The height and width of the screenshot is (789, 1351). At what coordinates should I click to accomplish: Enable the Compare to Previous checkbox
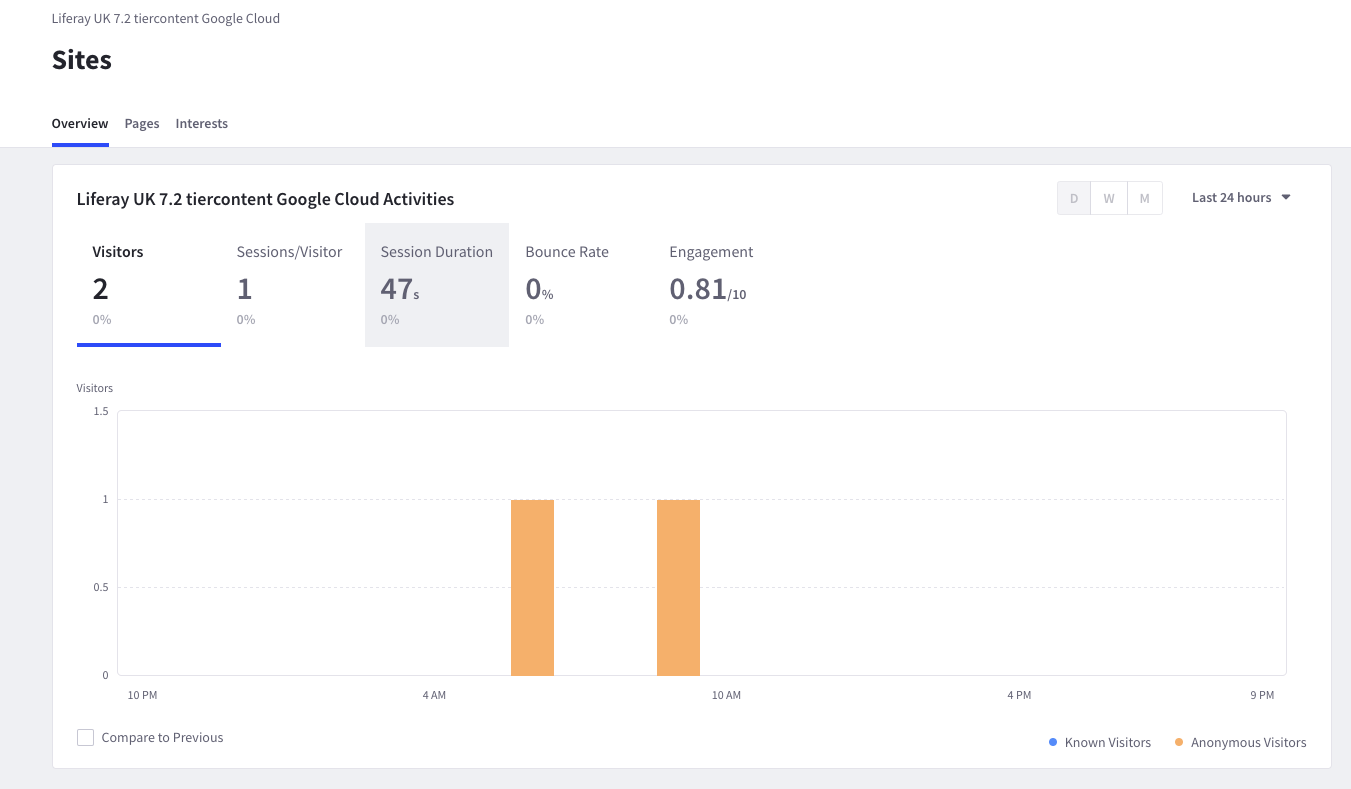point(86,738)
